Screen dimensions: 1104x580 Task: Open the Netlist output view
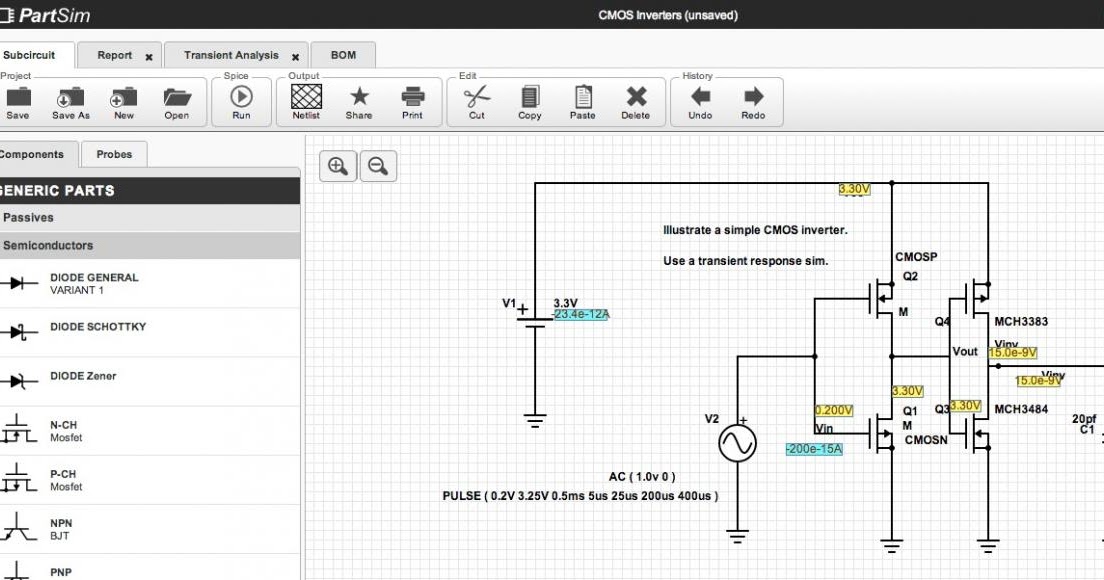[x=304, y=98]
